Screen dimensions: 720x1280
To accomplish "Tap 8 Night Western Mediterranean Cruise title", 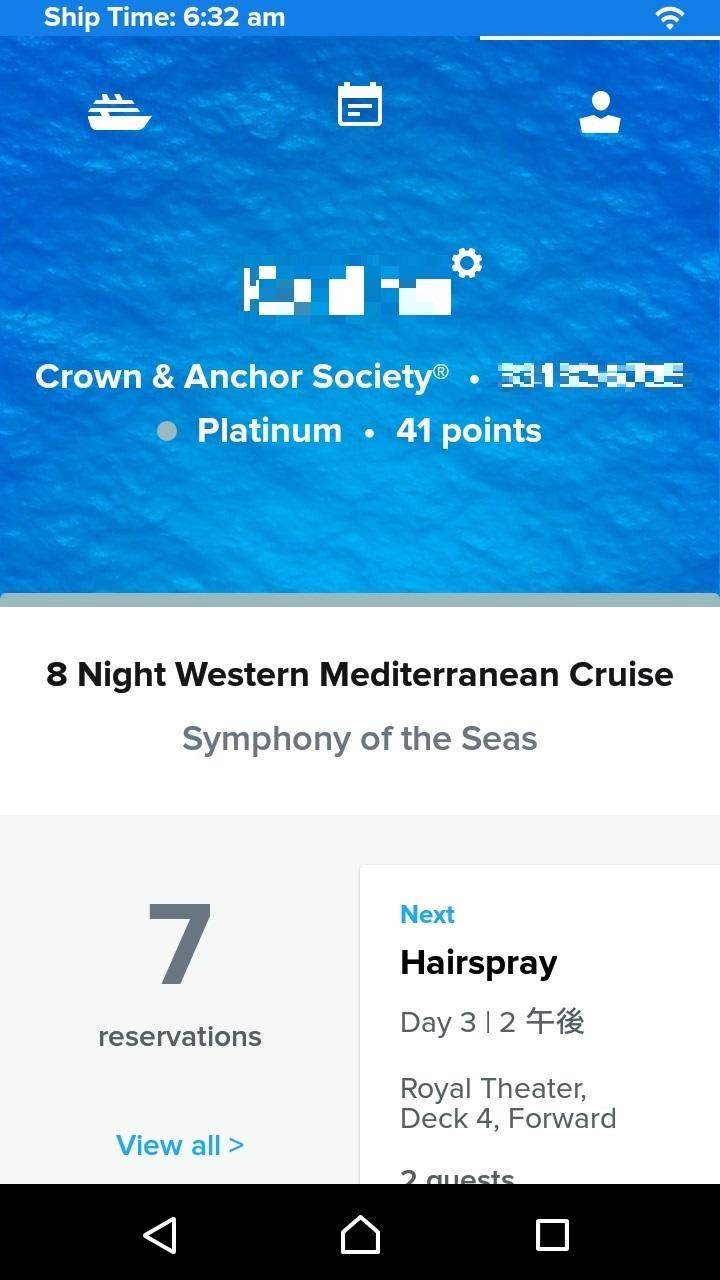I will 360,675.
